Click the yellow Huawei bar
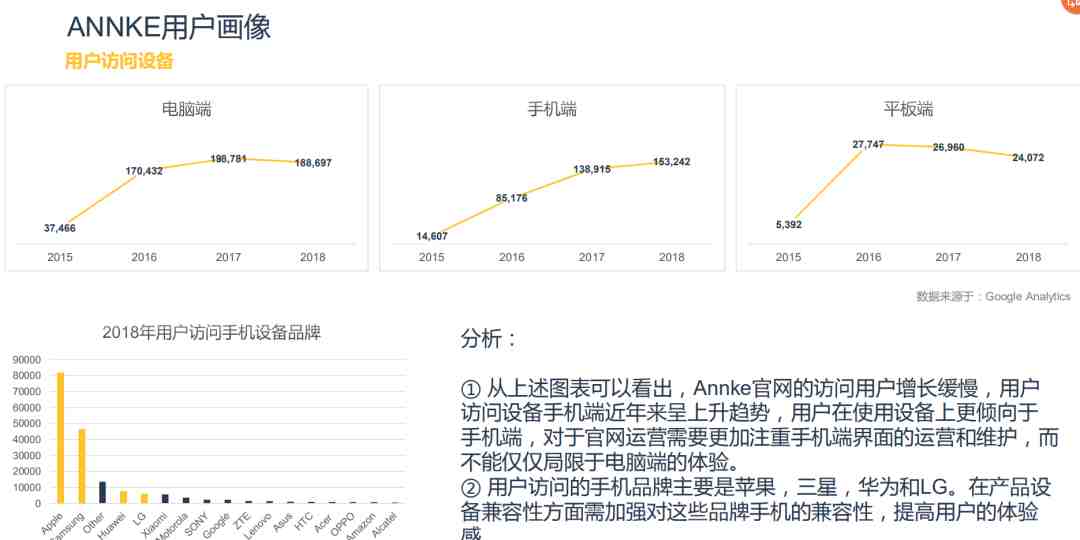 (x=123, y=497)
